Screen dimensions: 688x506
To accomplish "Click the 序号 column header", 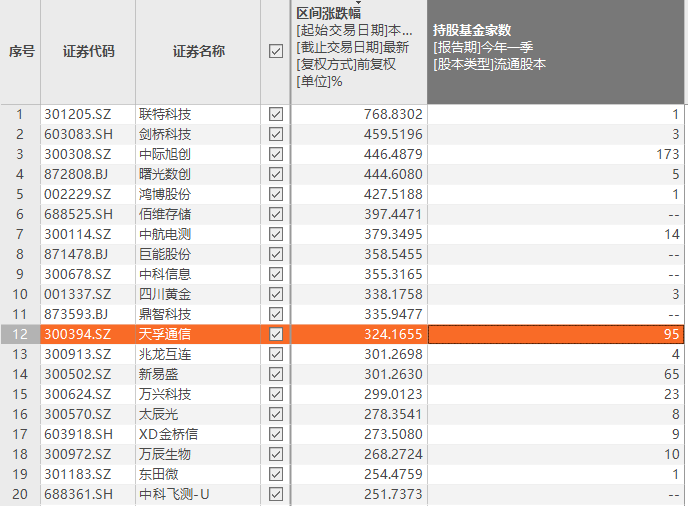I will [x=22, y=52].
